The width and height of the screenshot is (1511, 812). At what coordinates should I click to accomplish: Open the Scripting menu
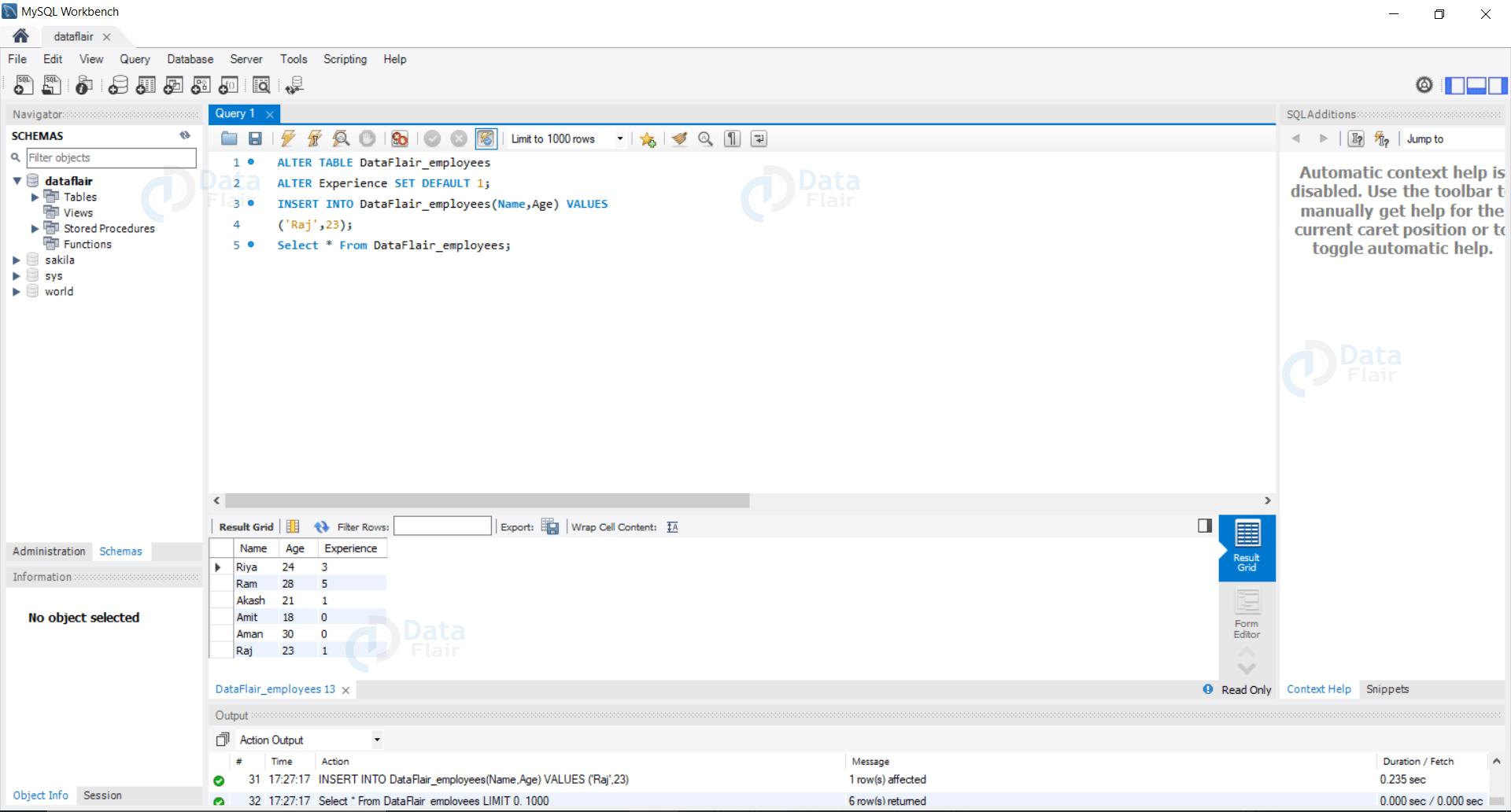[x=345, y=59]
